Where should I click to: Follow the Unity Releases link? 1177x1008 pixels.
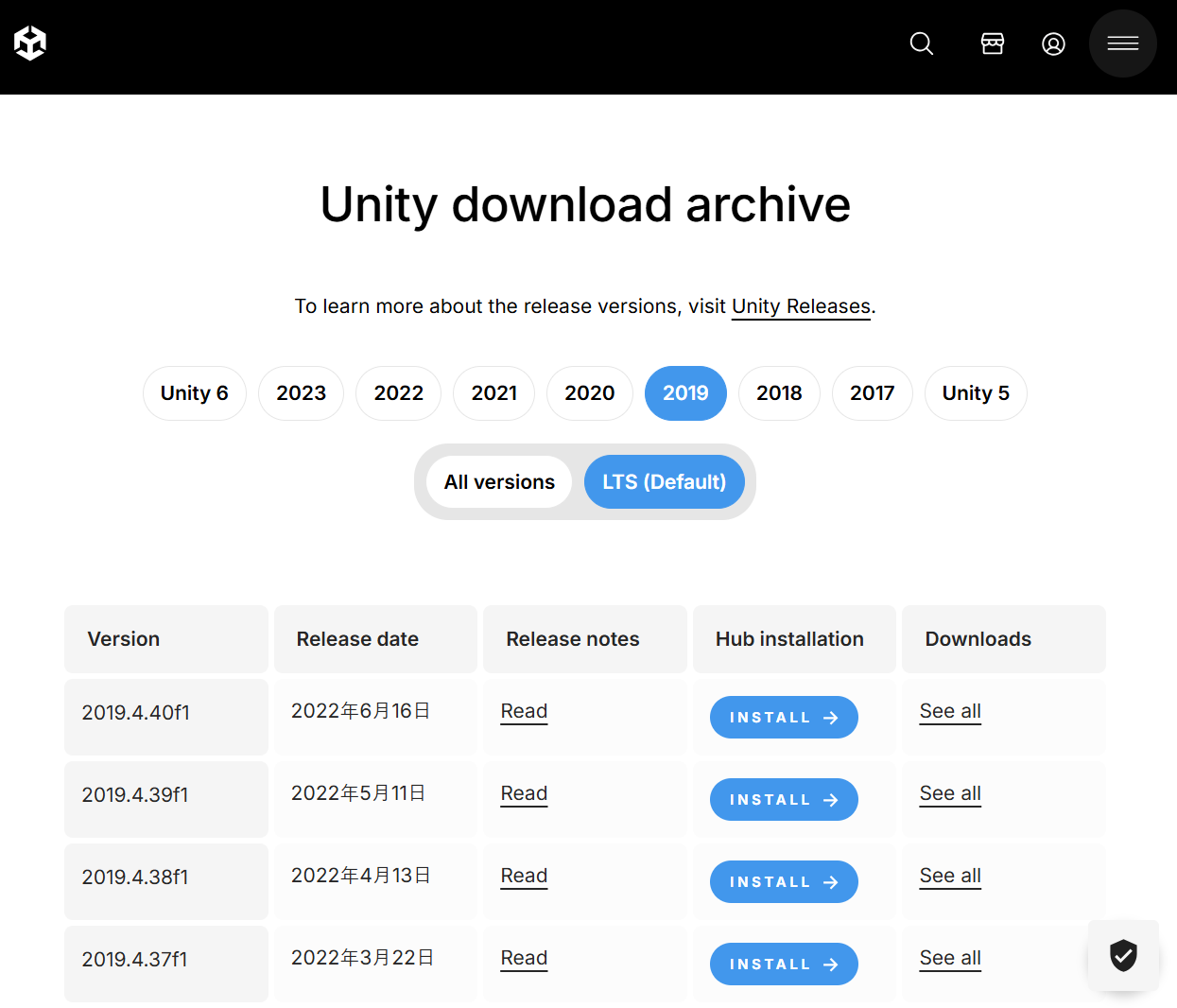point(801,306)
